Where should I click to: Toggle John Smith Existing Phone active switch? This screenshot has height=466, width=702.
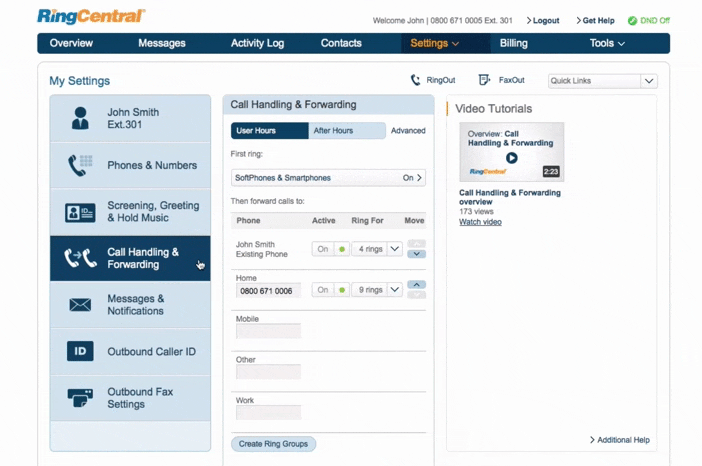click(x=330, y=249)
